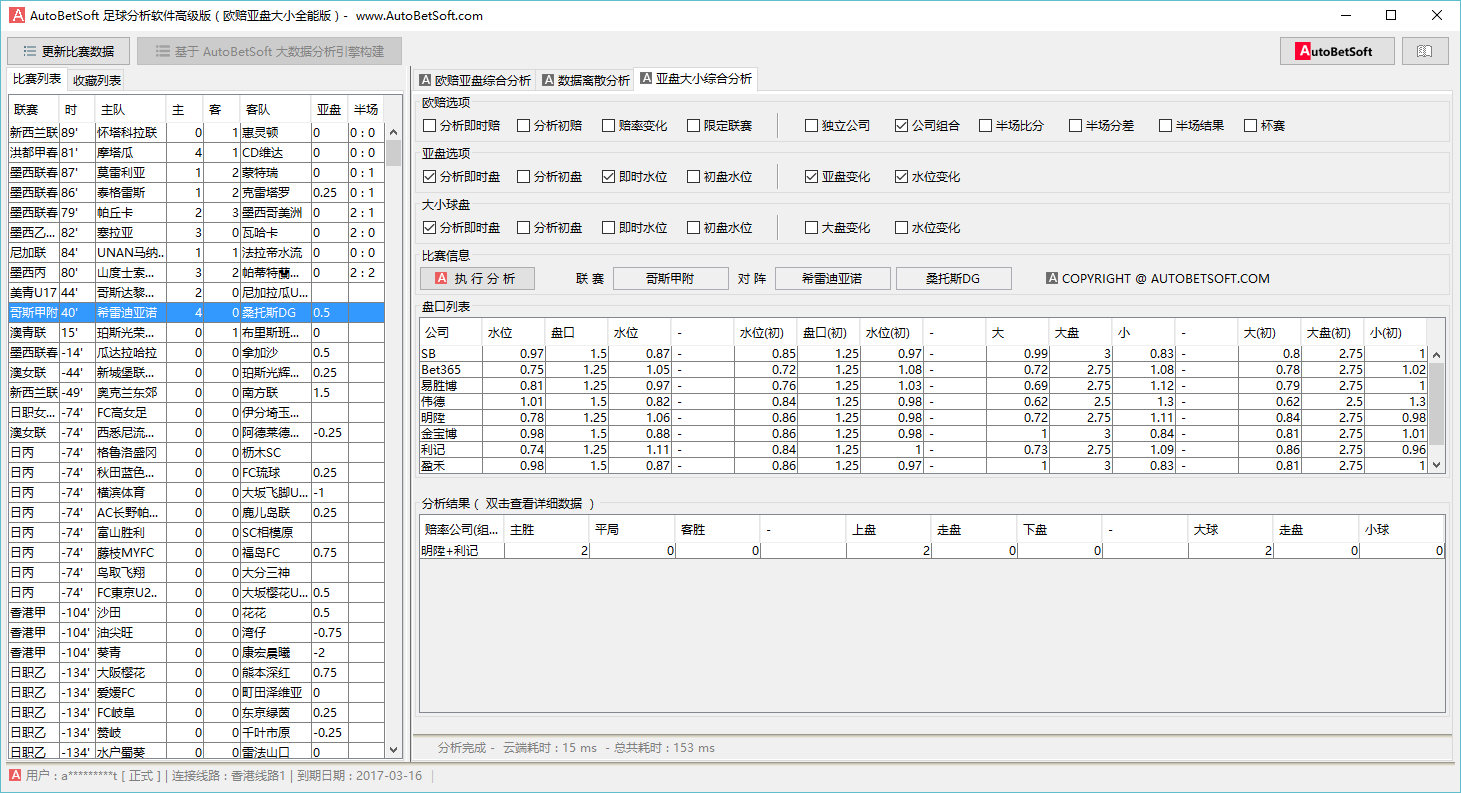The width and height of the screenshot is (1461, 793).
Task: Enable the 杯赛 checkbox
Action: 1265,126
